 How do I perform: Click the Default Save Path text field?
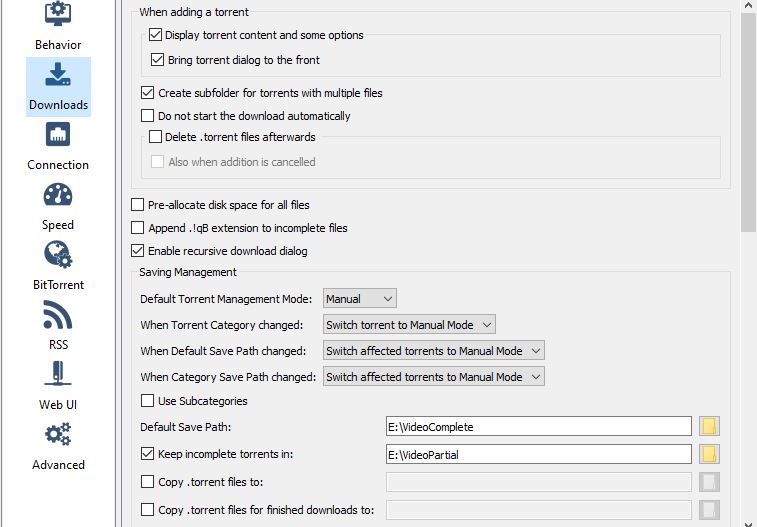[x=539, y=427]
